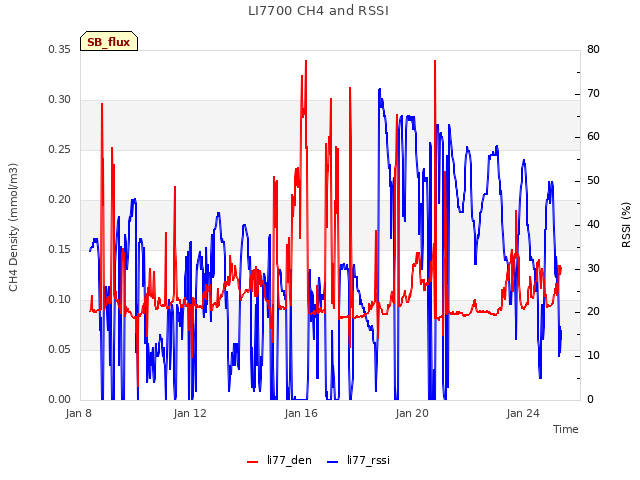Click the Jan 16 x-axis label
Screen dimensions: 640x480
pos(301,413)
